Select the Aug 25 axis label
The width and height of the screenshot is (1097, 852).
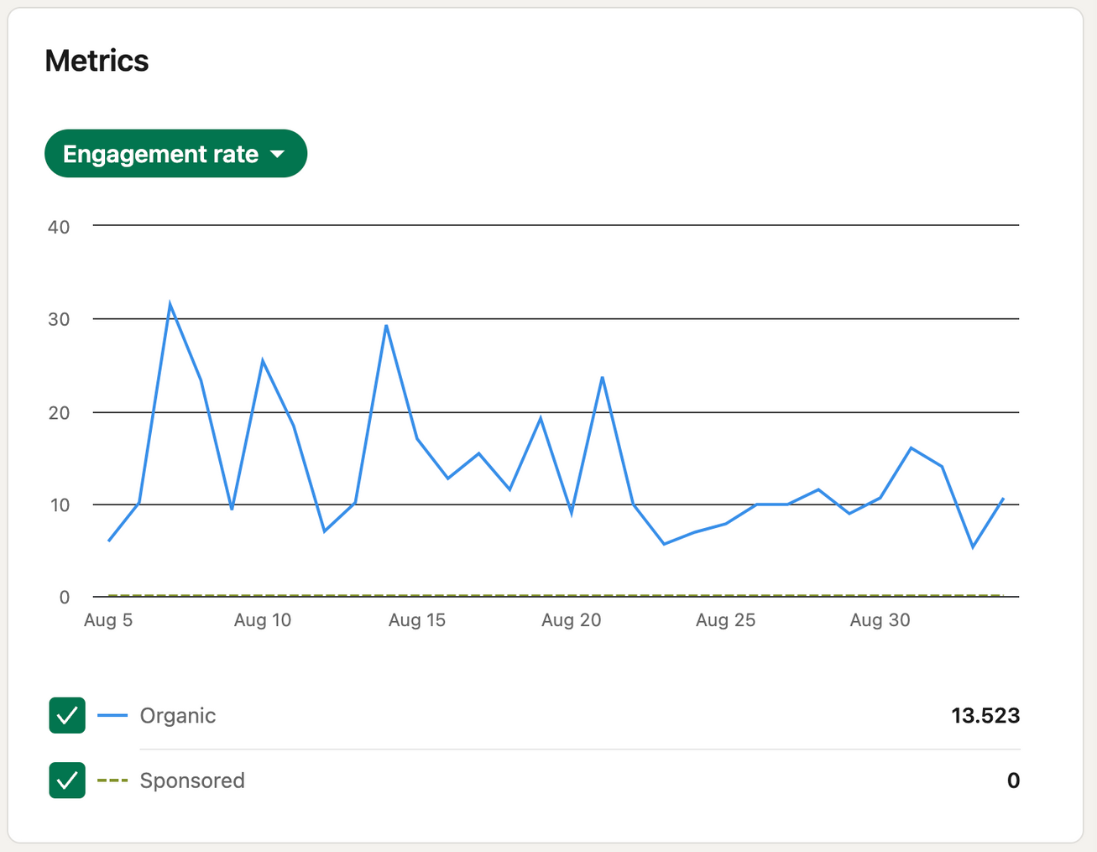(x=725, y=620)
